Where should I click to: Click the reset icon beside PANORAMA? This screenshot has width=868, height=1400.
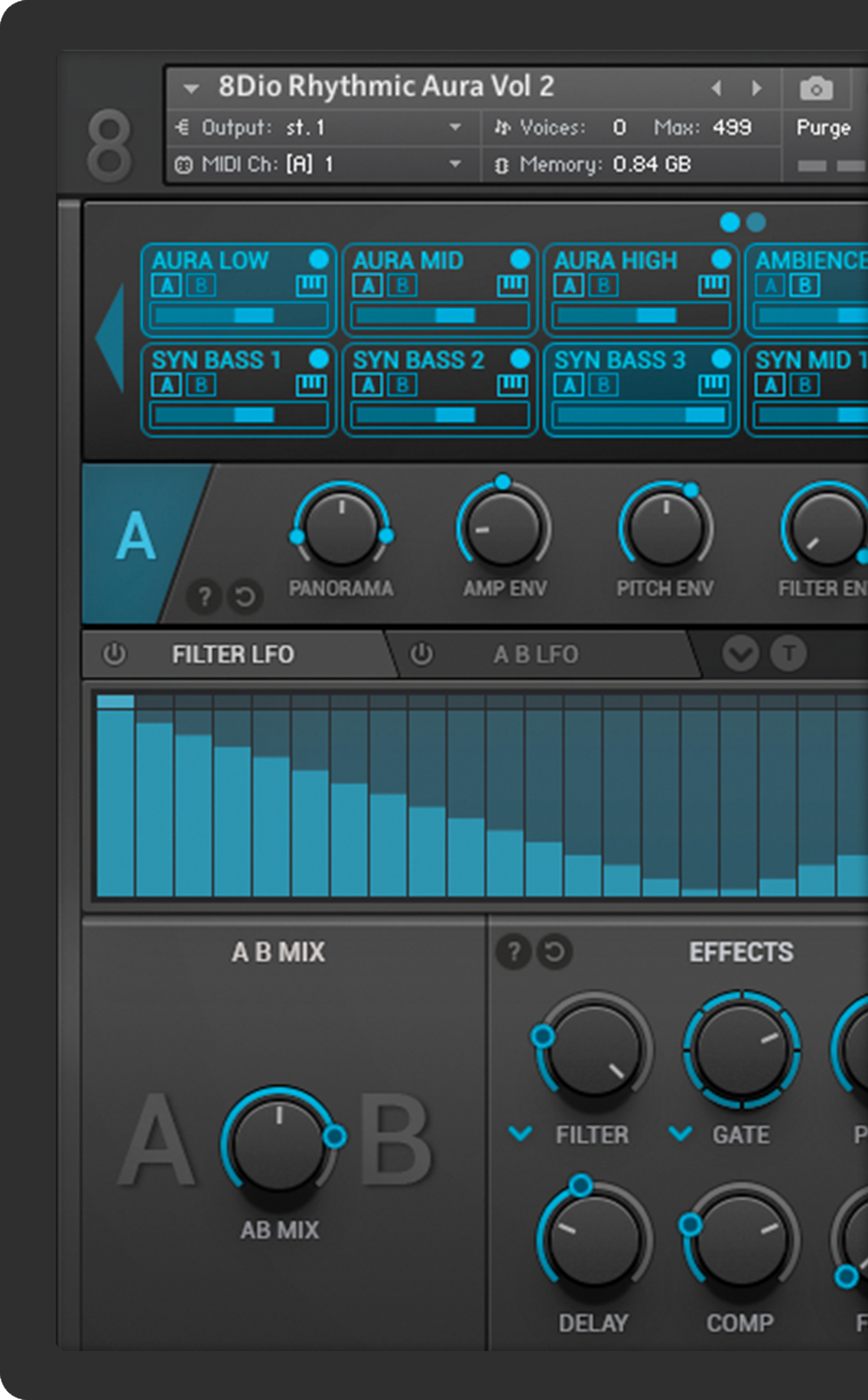(x=245, y=596)
